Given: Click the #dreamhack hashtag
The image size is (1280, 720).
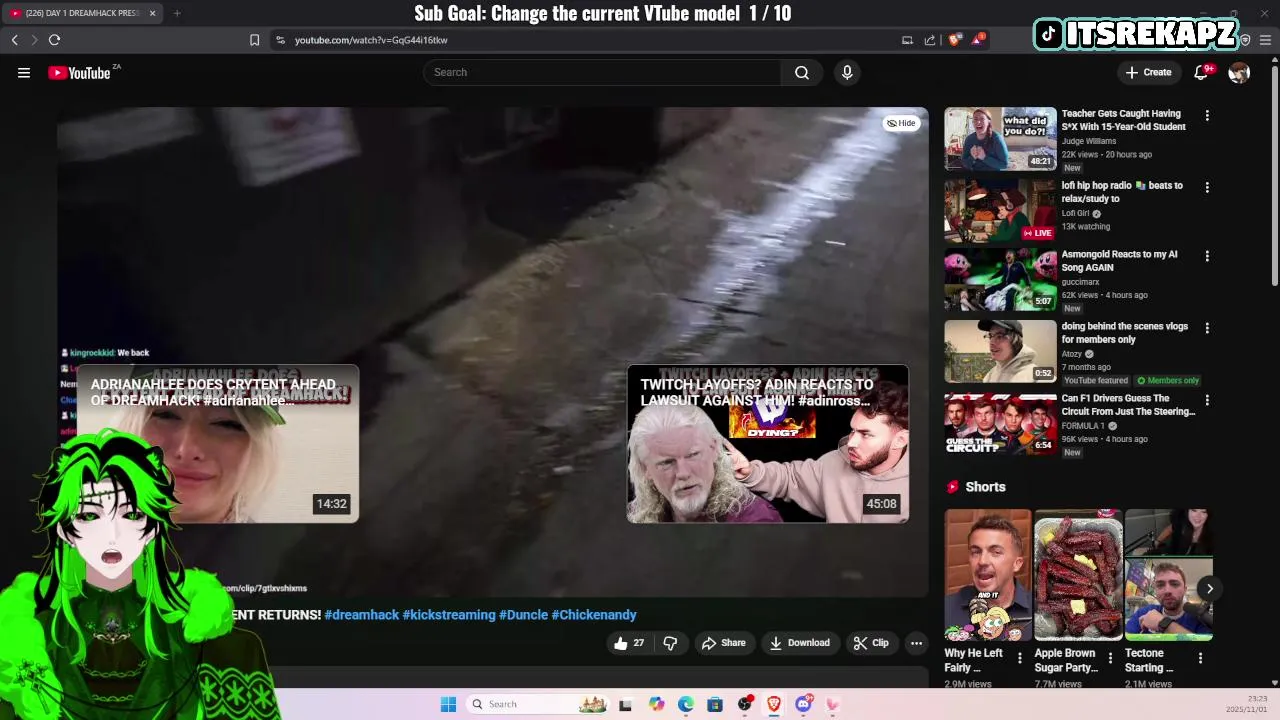Looking at the screenshot, I should [361, 615].
